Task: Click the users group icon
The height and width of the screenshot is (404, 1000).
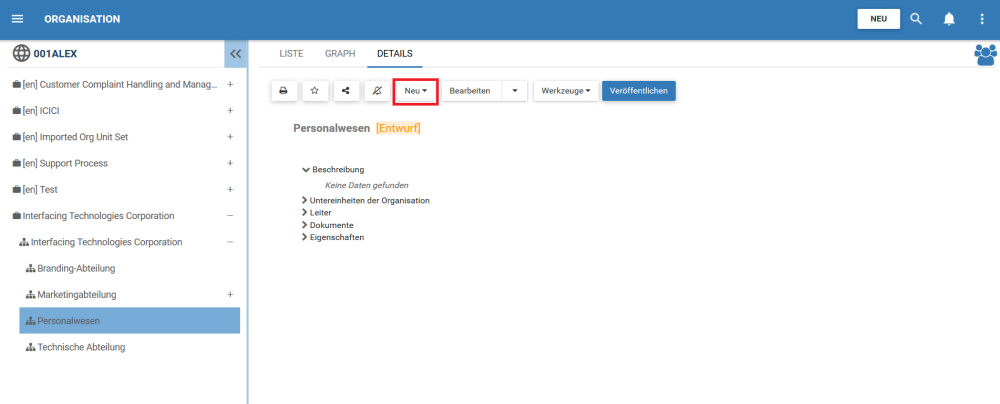Action: (x=985, y=54)
